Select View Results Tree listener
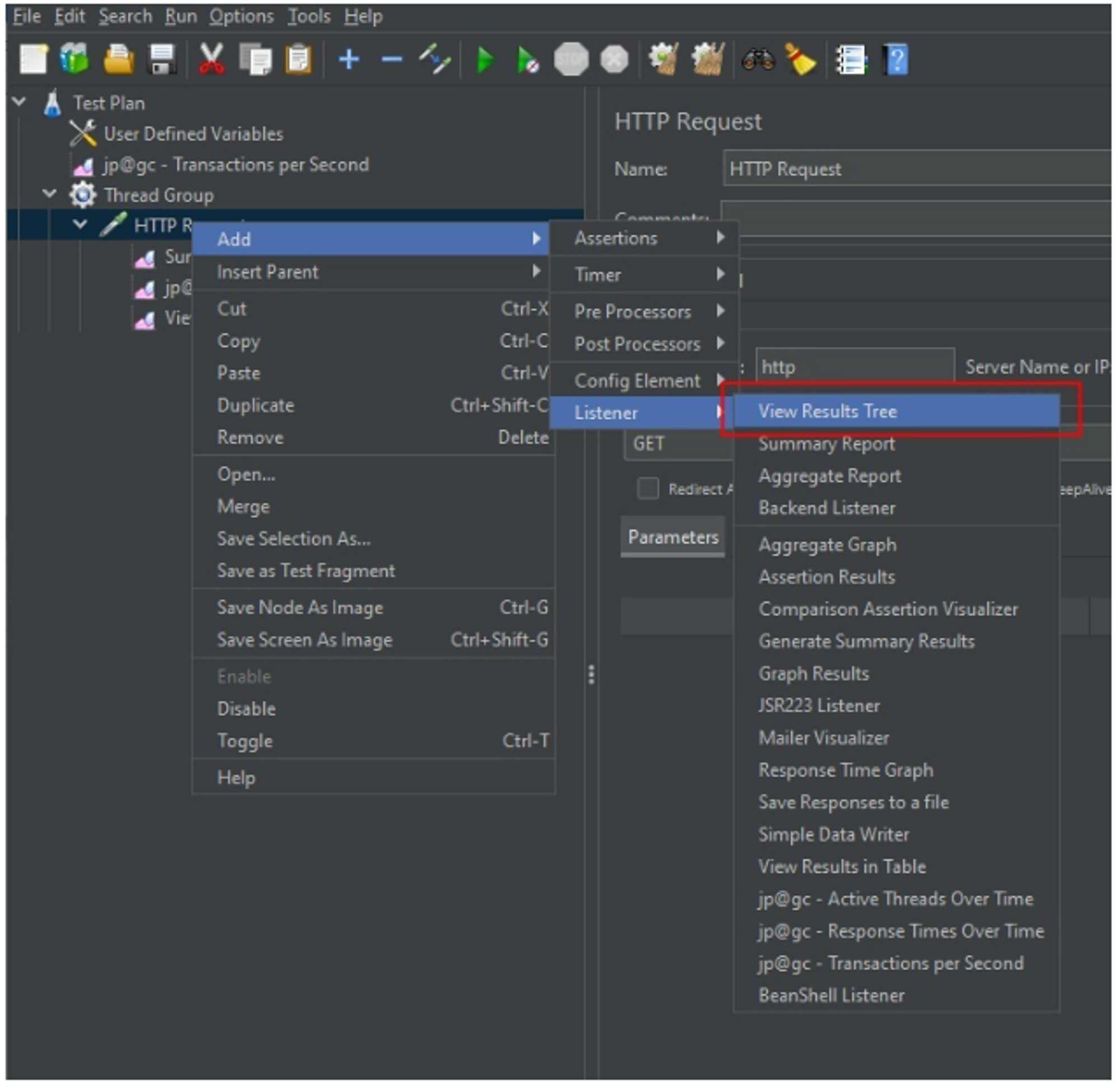The height and width of the screenshot is (1083, 1120). (827, 411)
